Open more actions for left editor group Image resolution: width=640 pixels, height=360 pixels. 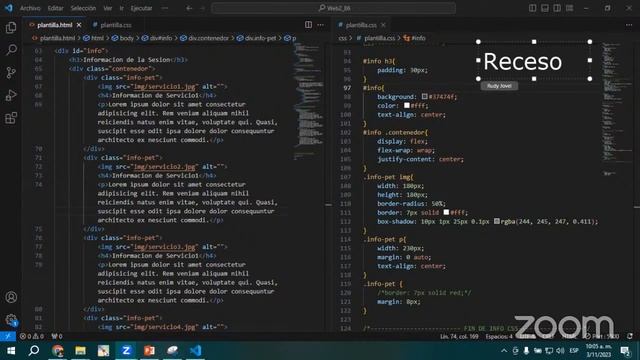click(x=321, y=25)
